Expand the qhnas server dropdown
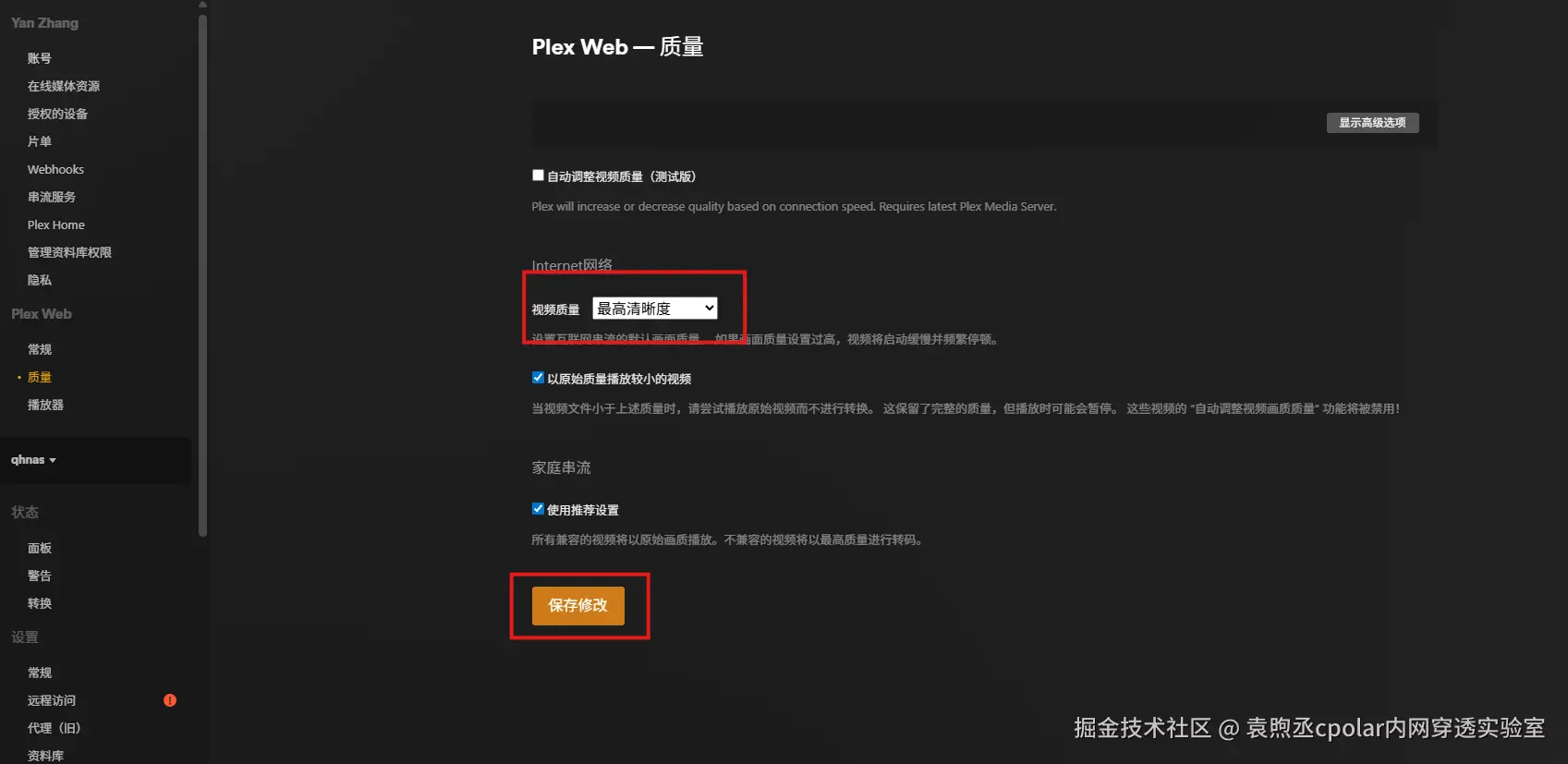The width and height of the screenshot is (1568, 764). 34,460
